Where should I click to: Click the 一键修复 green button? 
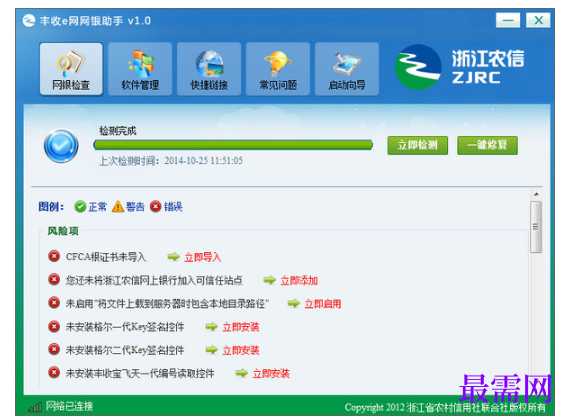487,145
